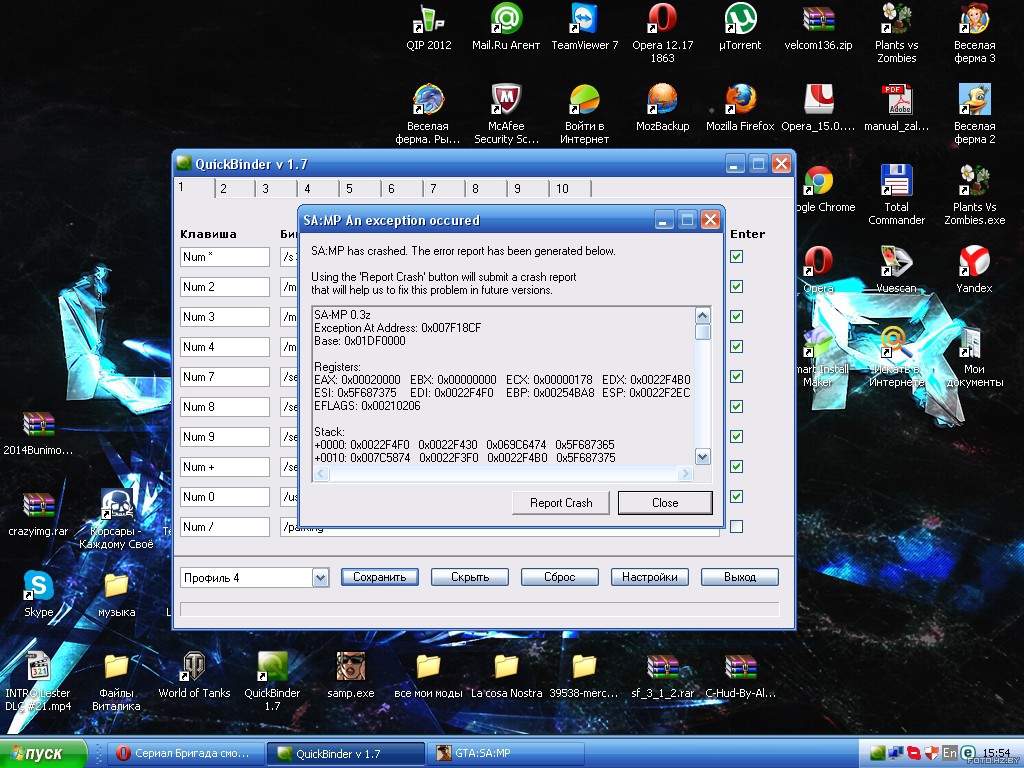Uncheck the Enter checkbox for Num 2
The image size is (1024, 768).
pyautogui.click(x=737, y=287)
